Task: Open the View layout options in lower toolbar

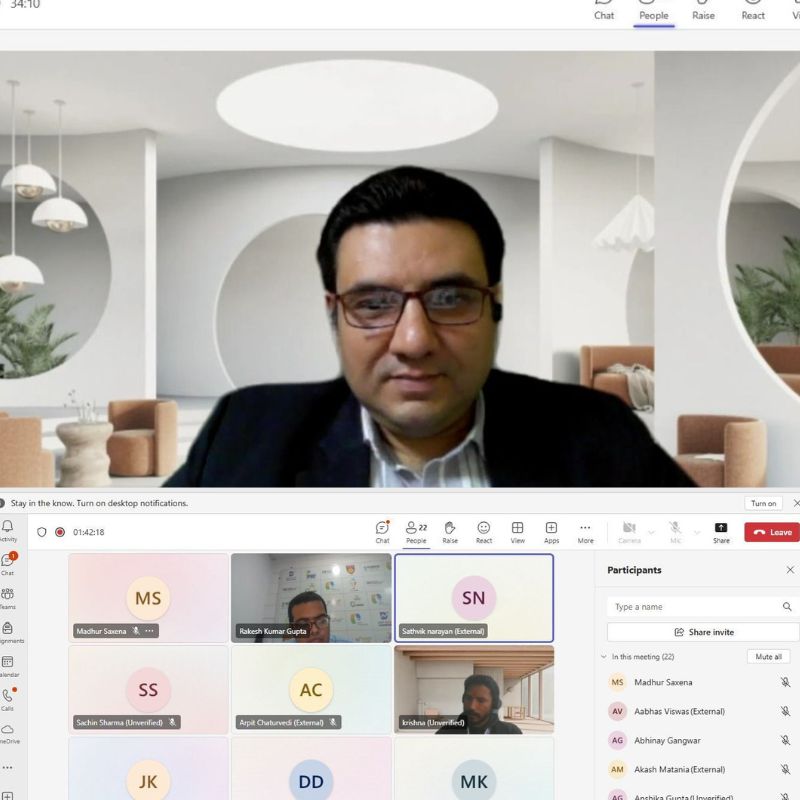Action: [x=517, y=531]
